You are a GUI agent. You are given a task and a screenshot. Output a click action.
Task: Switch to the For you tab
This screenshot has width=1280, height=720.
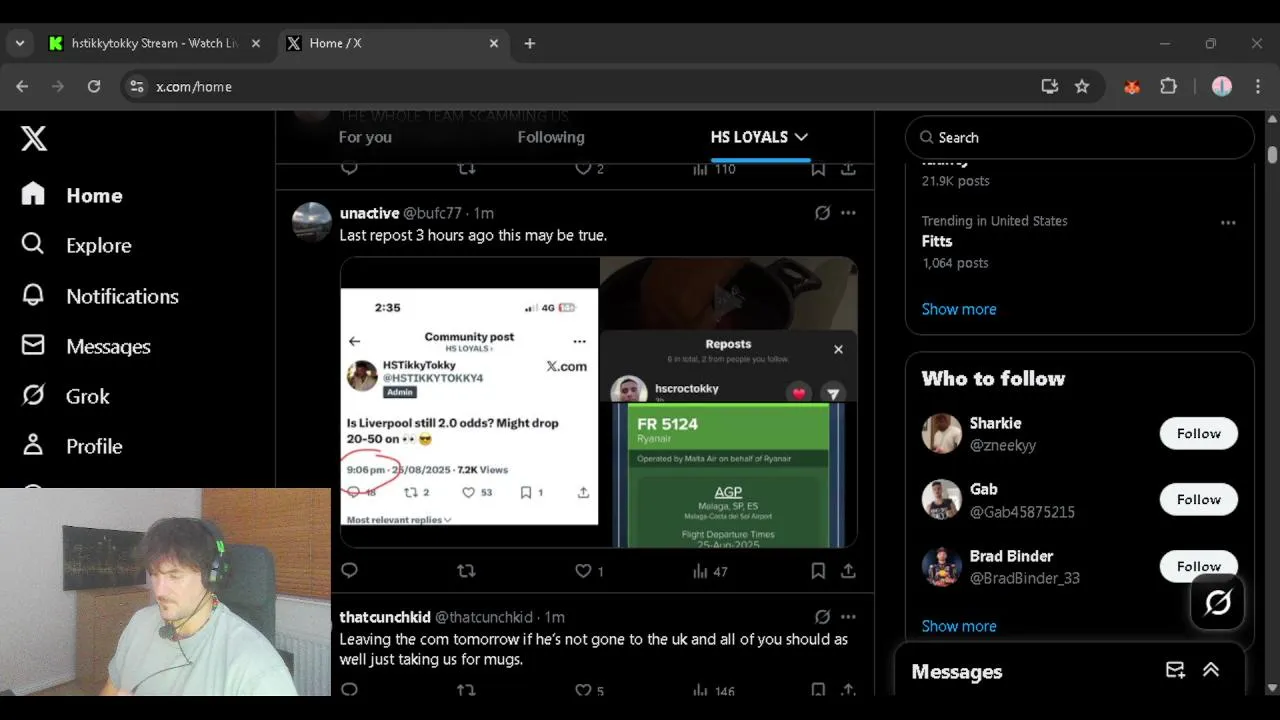tap(365, 137)
